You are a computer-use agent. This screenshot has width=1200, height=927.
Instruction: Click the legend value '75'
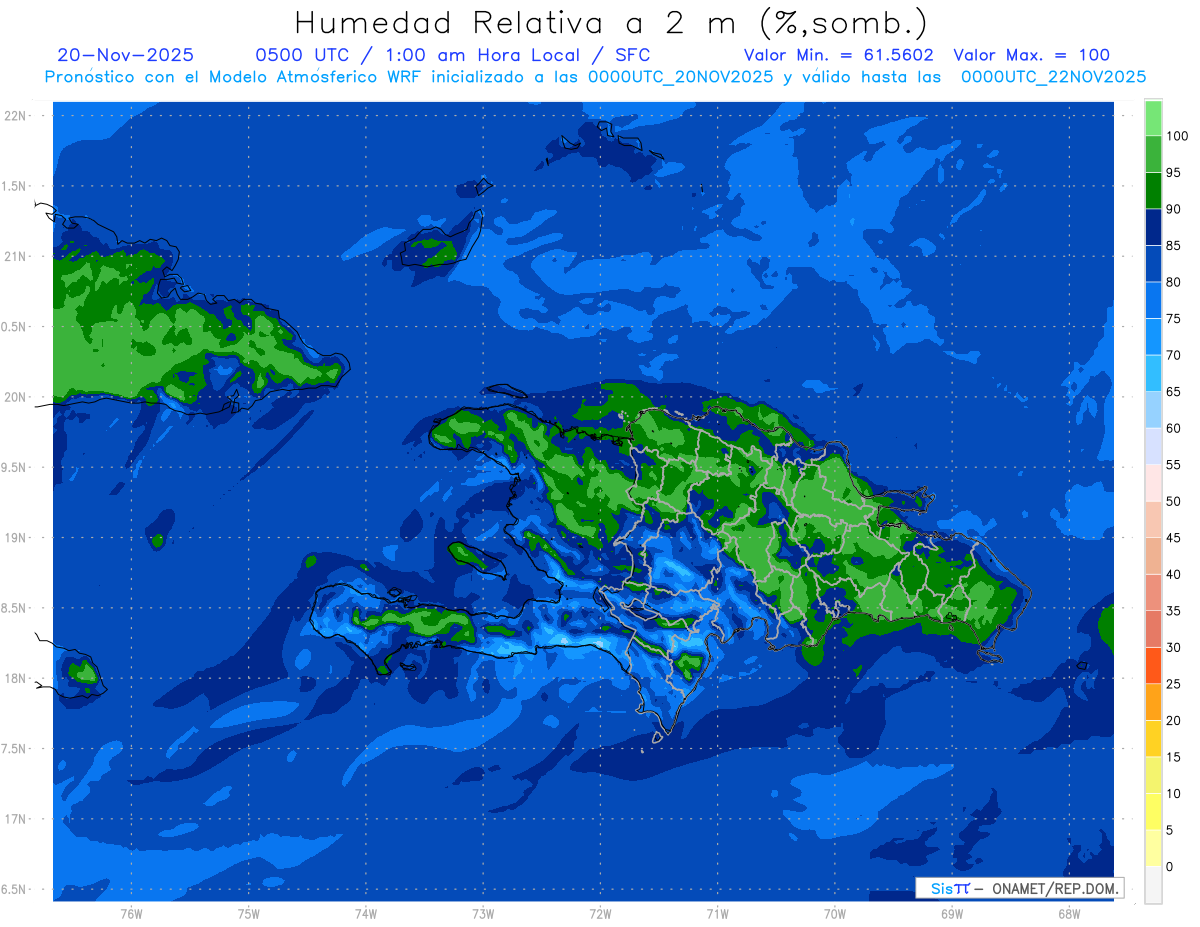1173,319
